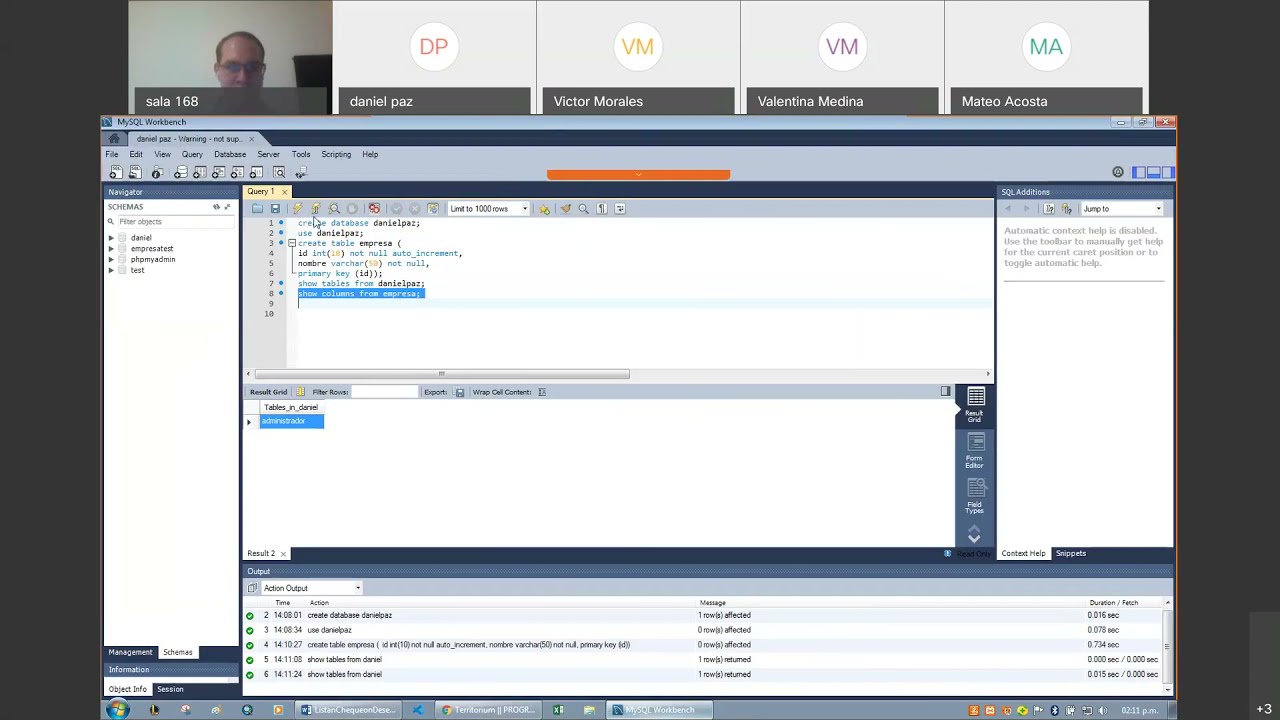
Task: Open the Server menu
Action: pyautogui.click(x=268, y=154)
